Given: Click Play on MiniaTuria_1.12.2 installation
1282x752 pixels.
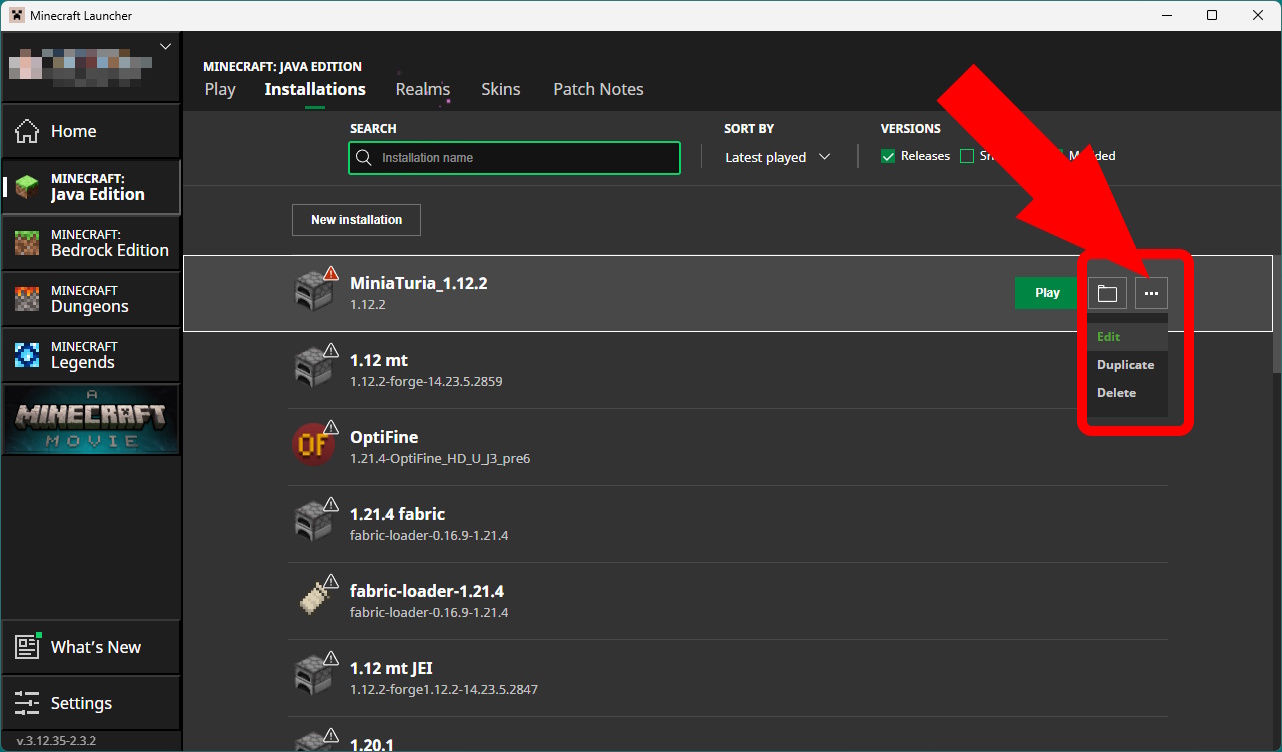Looking at the screenshot, I should [x=1047, y=293].
